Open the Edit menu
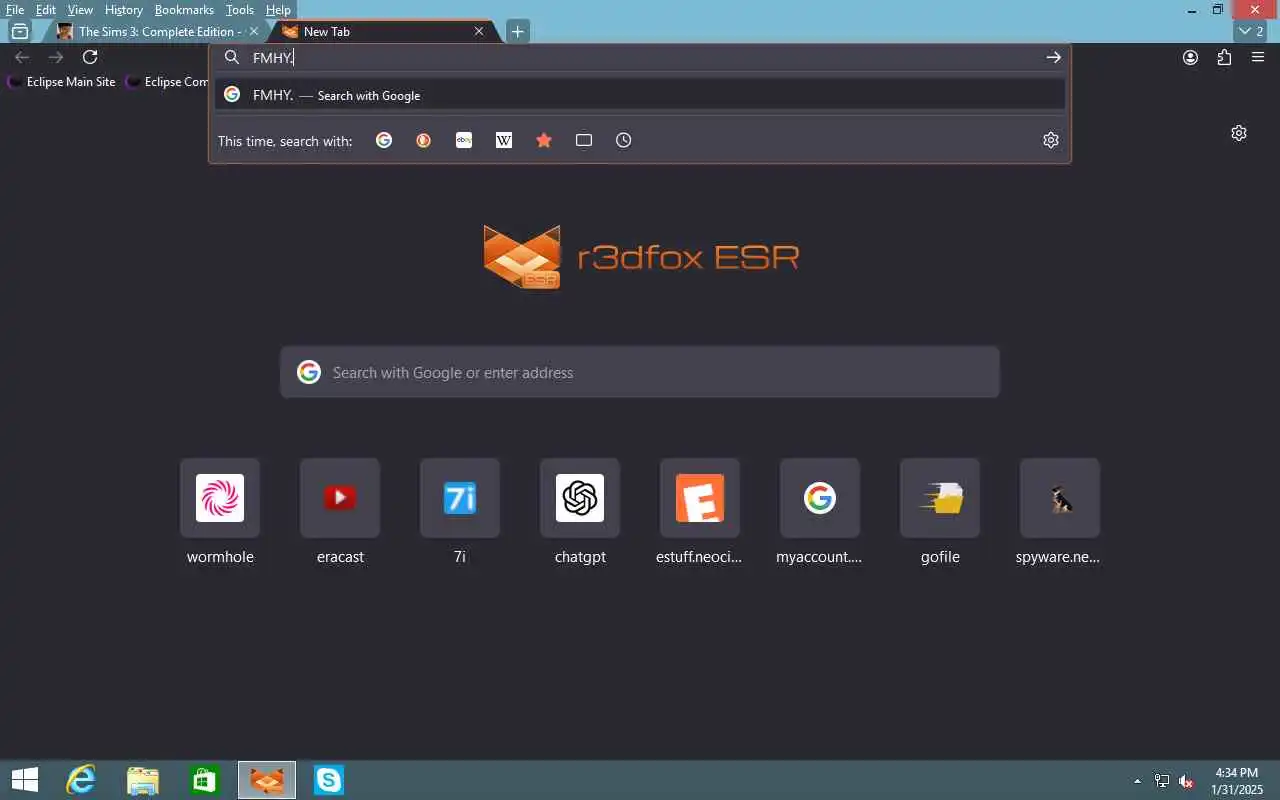The image size is (1280, 800). click(x=46, y=9)
